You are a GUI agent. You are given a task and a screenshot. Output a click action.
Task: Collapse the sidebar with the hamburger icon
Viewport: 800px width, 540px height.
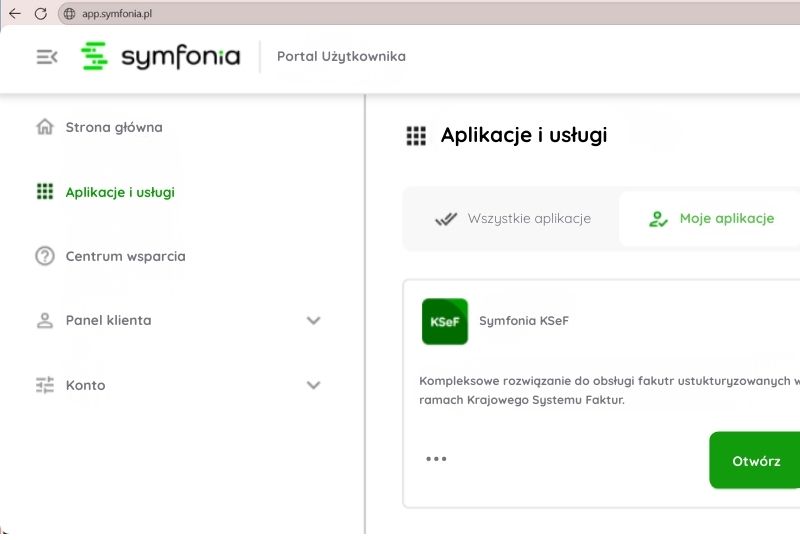pos(47,57)
